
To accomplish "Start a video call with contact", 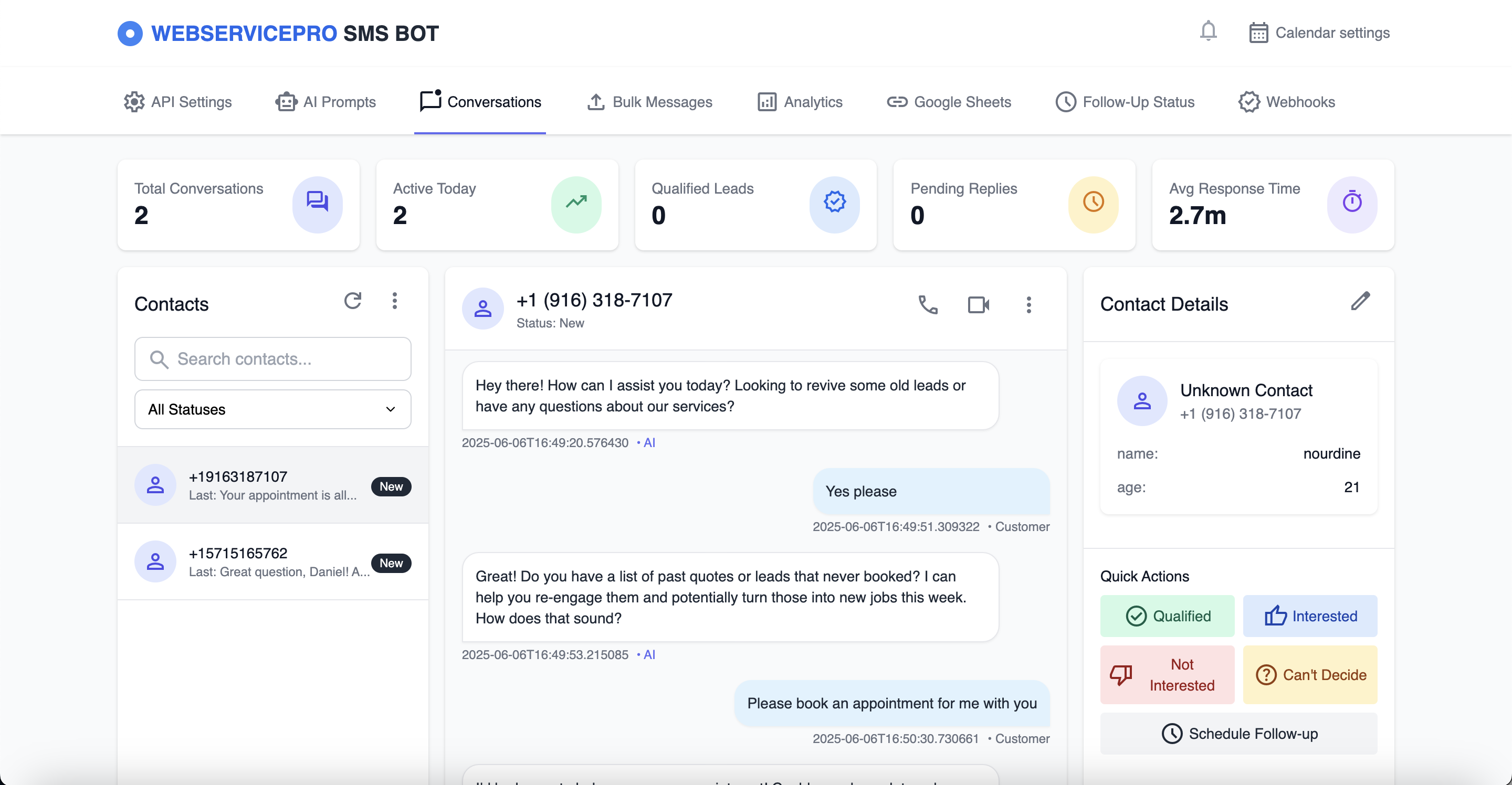I will 978,304.
